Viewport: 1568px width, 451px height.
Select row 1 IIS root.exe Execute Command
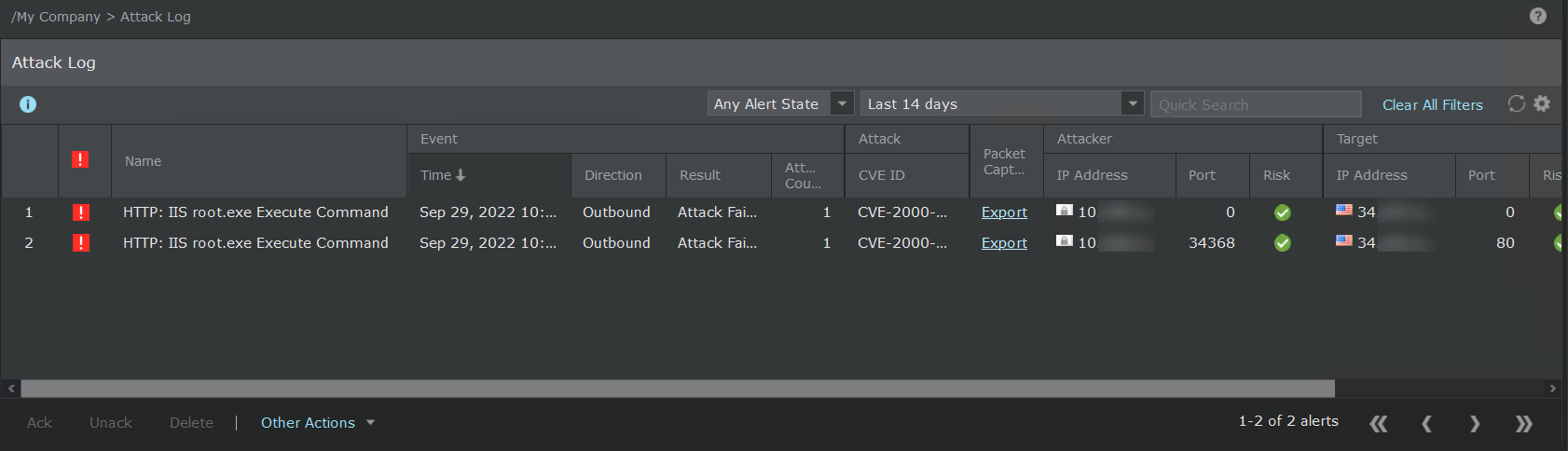(x=255, y=212)
